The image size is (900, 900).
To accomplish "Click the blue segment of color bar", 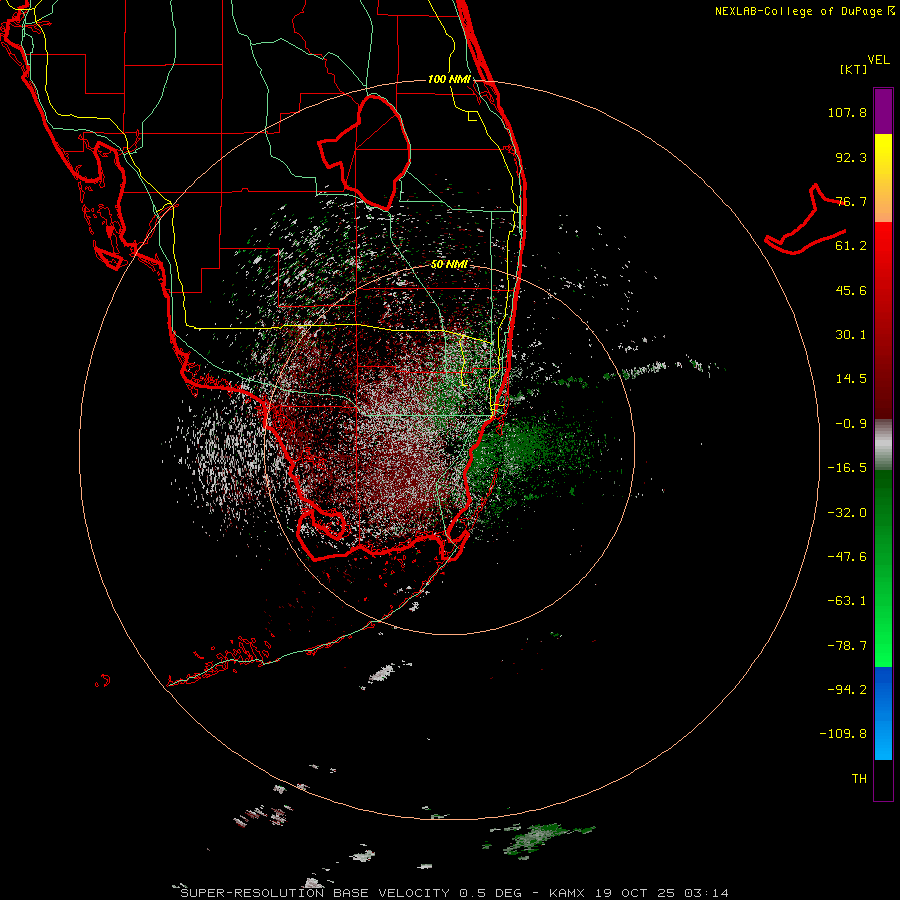I will point(883,713).
